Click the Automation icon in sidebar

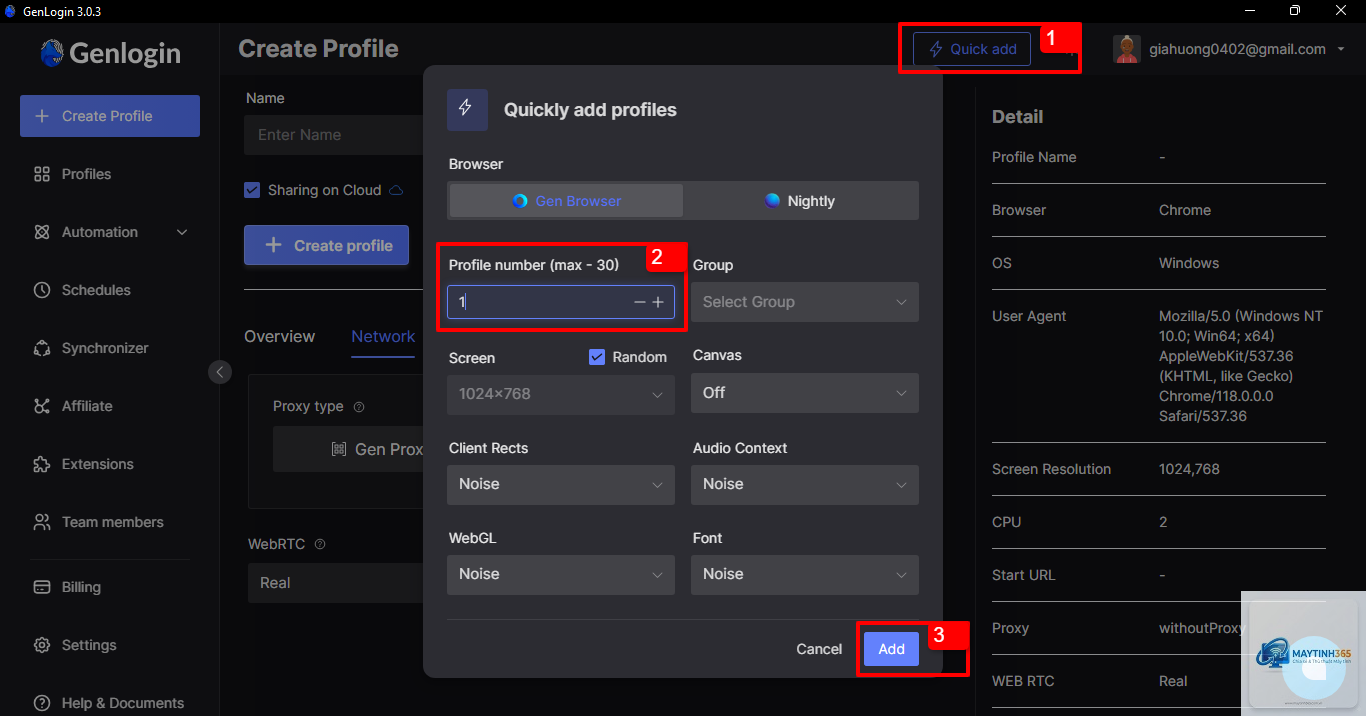pos(42,232)
